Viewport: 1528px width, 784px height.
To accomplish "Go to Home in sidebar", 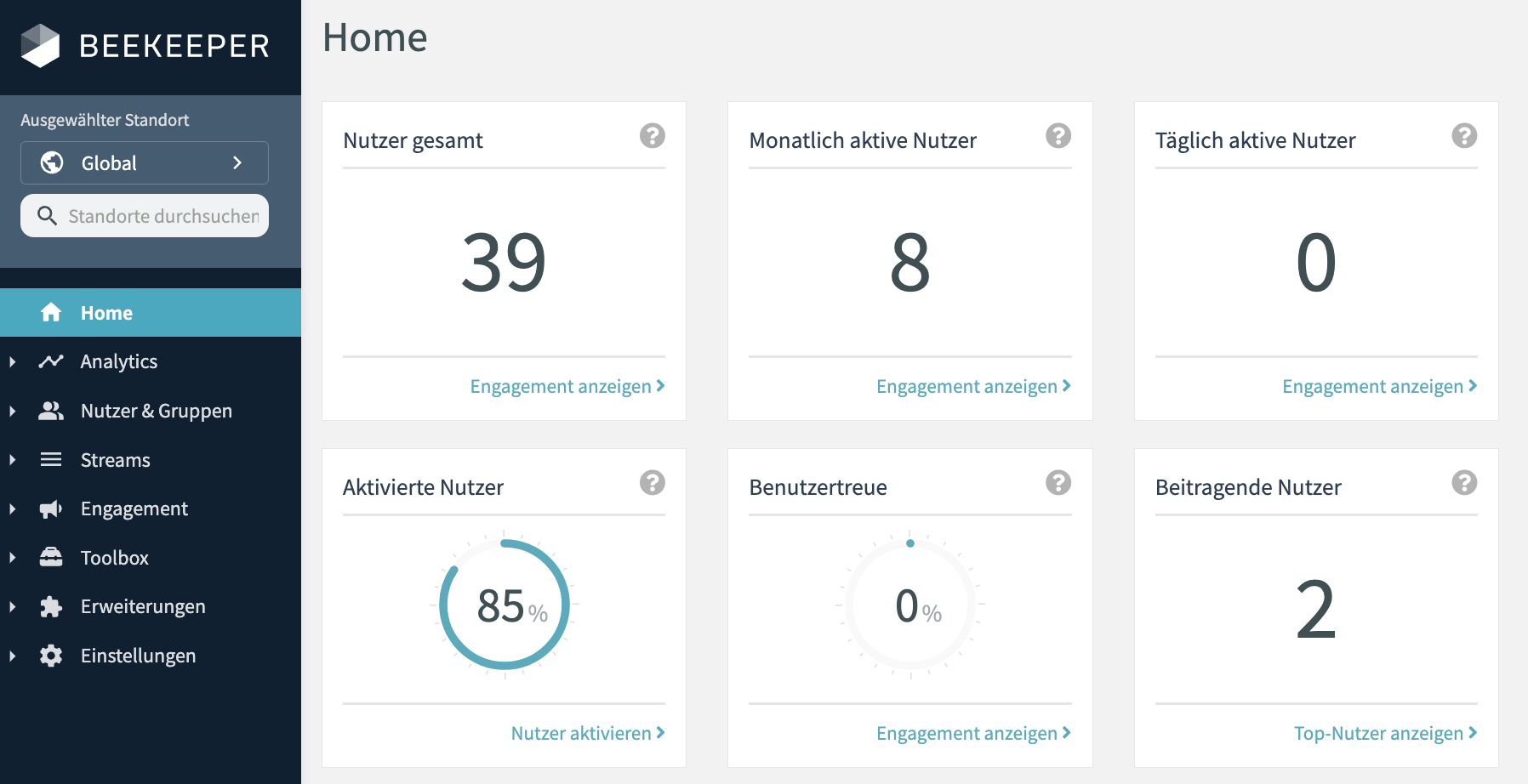I will [x=151, y=312].
